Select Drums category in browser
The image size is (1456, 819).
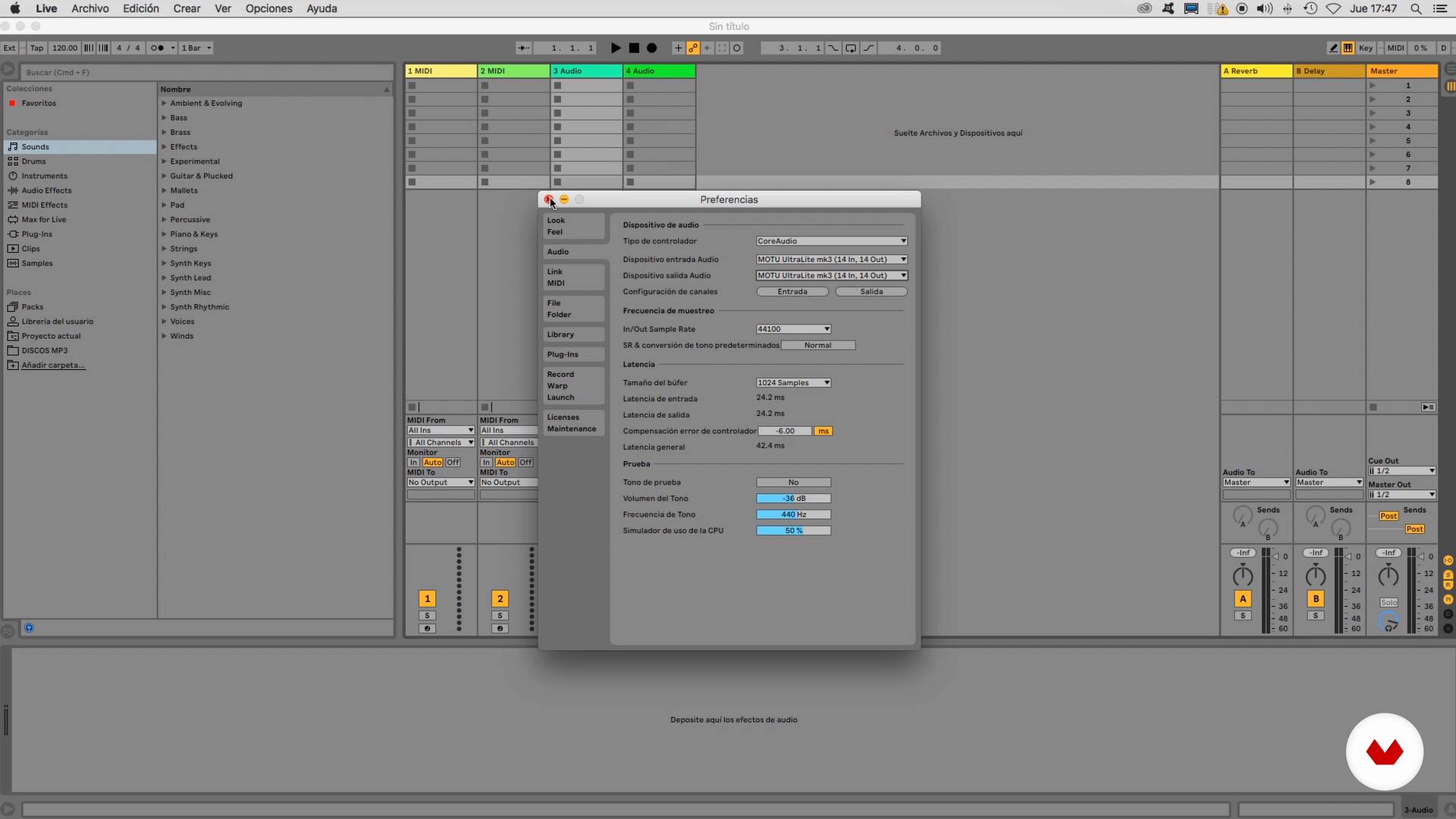coord(80,162)
